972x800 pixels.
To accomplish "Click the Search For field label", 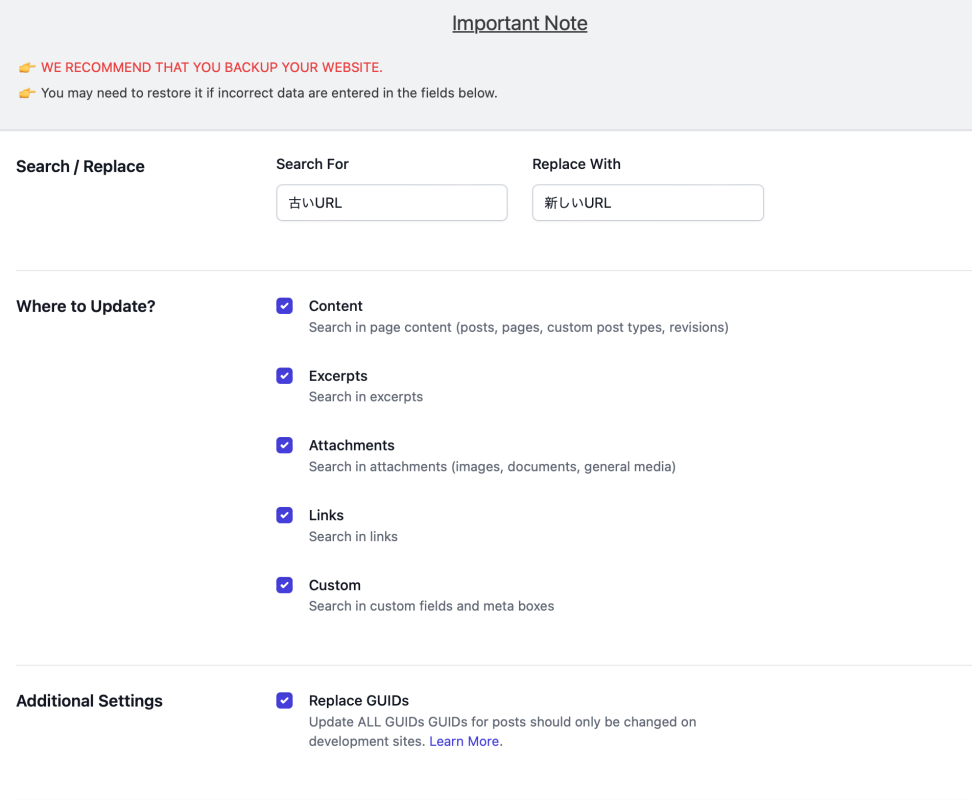I will (x=312, y=164).
